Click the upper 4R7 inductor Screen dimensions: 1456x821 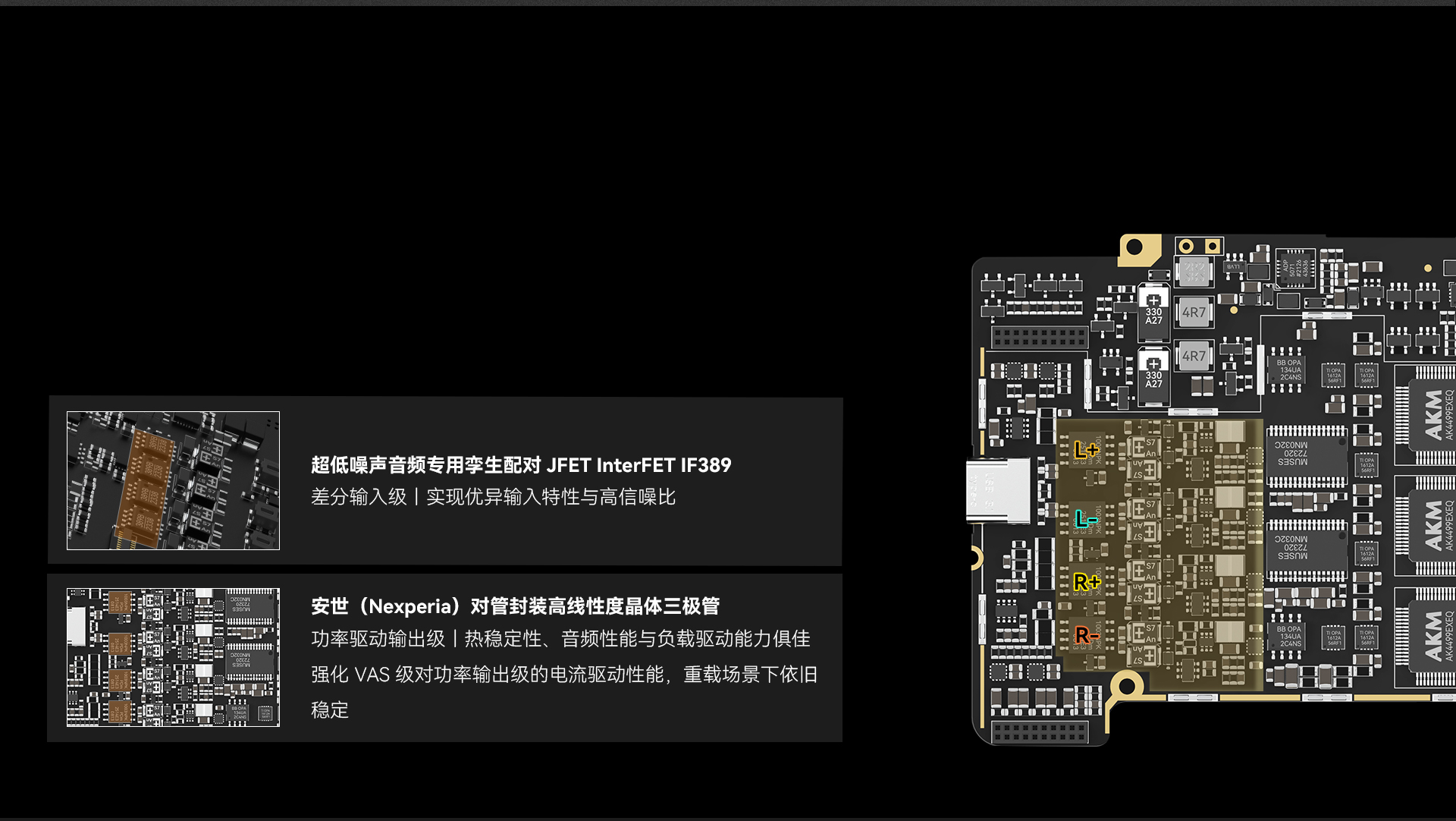[1194, 312]
